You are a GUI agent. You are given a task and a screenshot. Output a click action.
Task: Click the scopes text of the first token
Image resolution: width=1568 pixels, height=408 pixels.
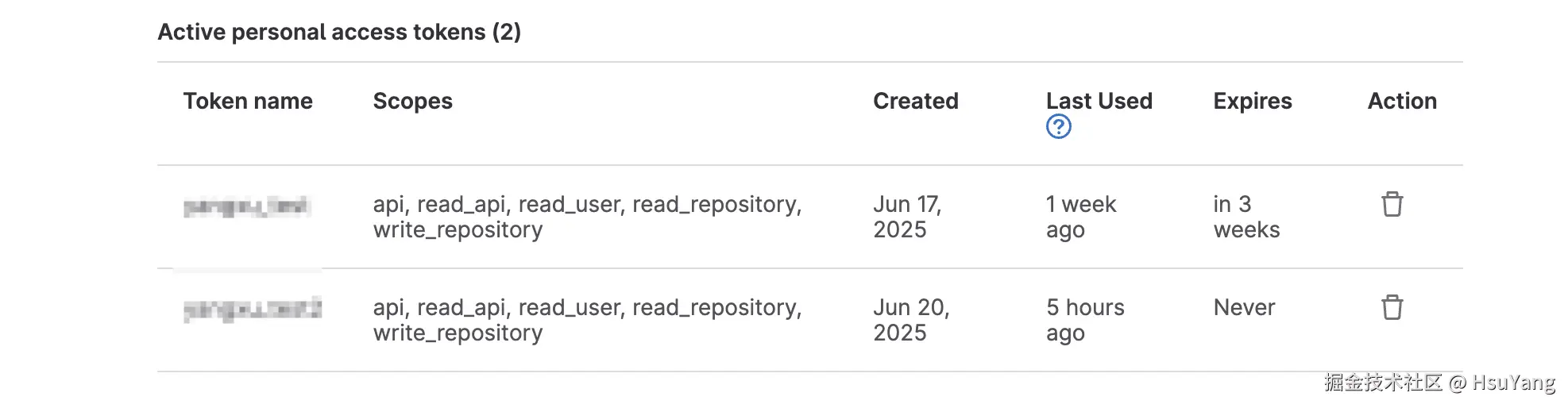click(587, 217)
